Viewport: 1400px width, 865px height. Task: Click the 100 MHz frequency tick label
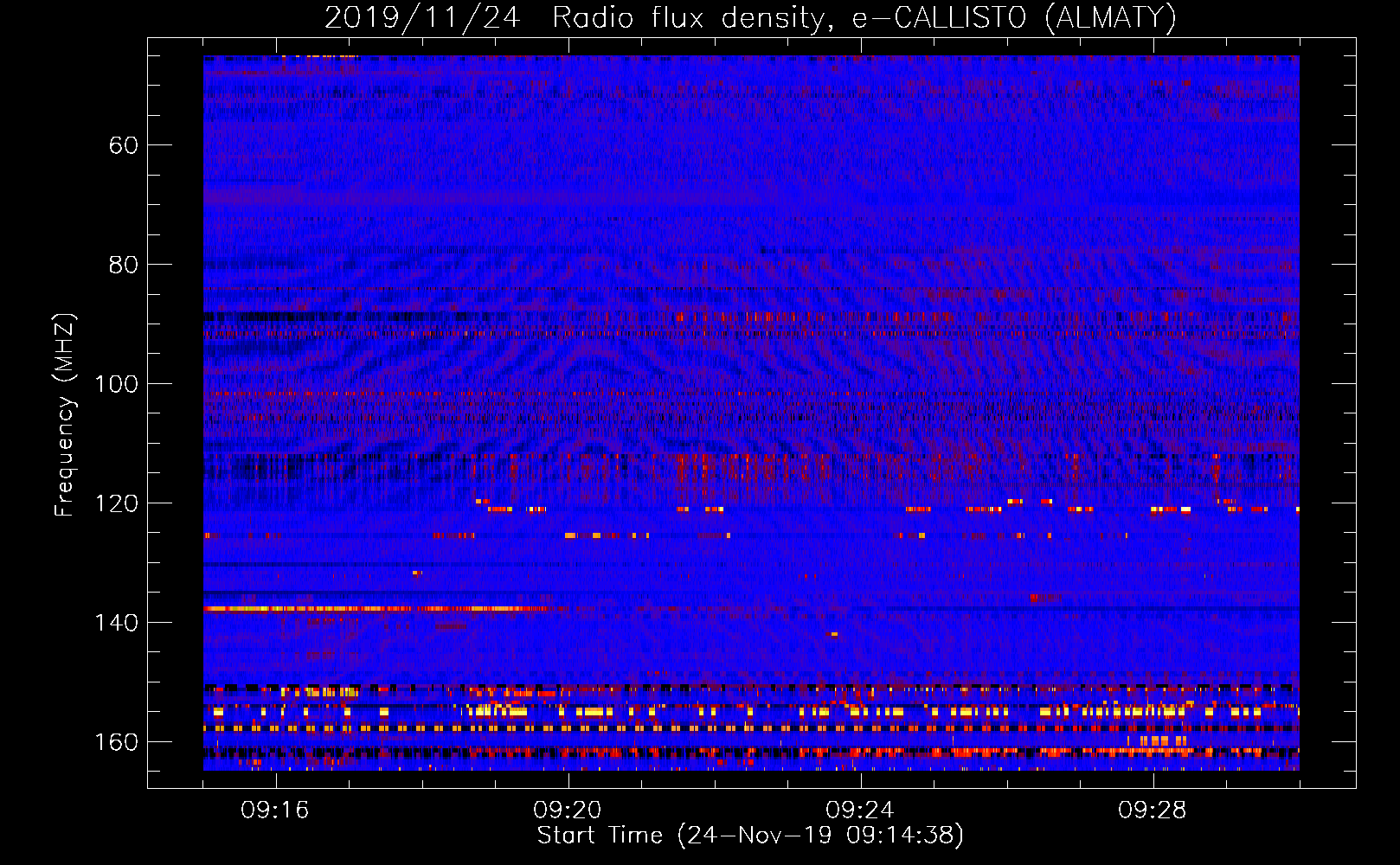coord(116,384)
